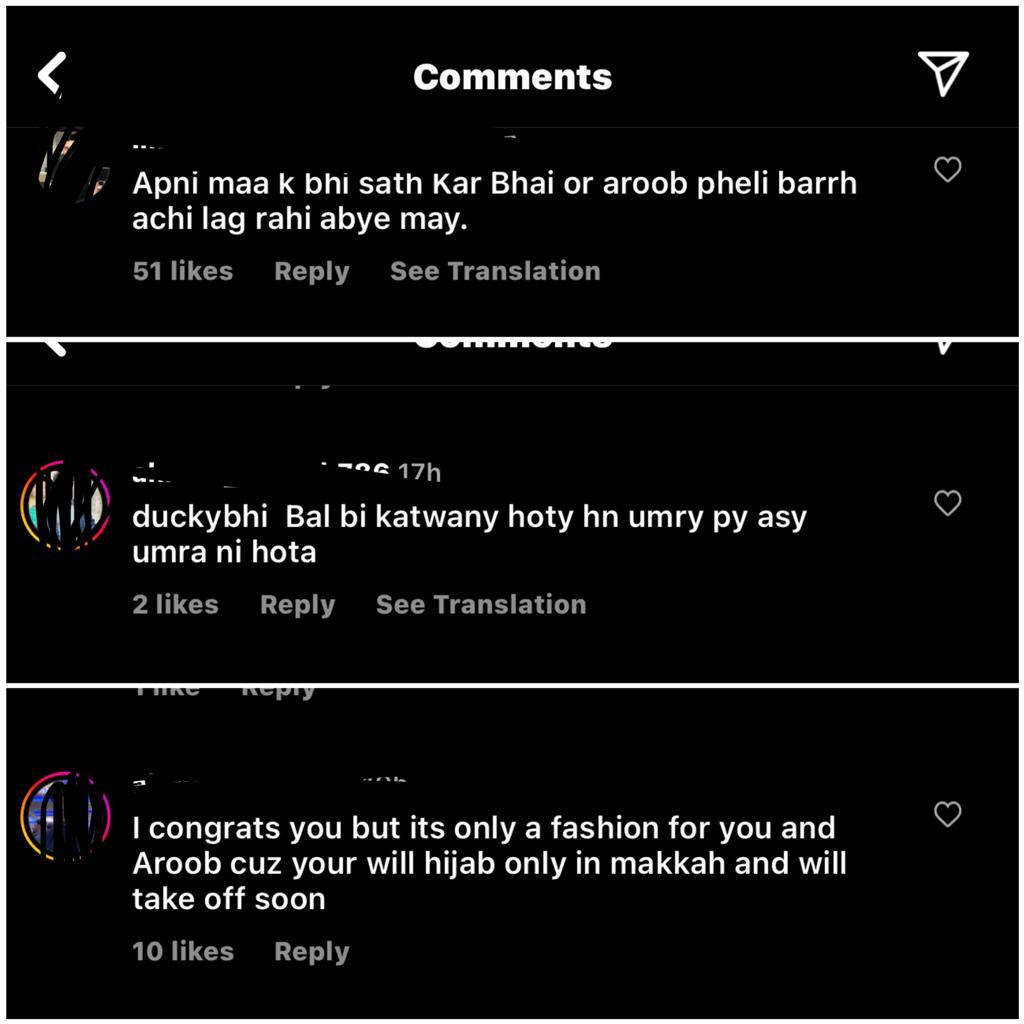View the 51 likes list
Screen dimensions: 1024x1024
click(x=183, y=271)
